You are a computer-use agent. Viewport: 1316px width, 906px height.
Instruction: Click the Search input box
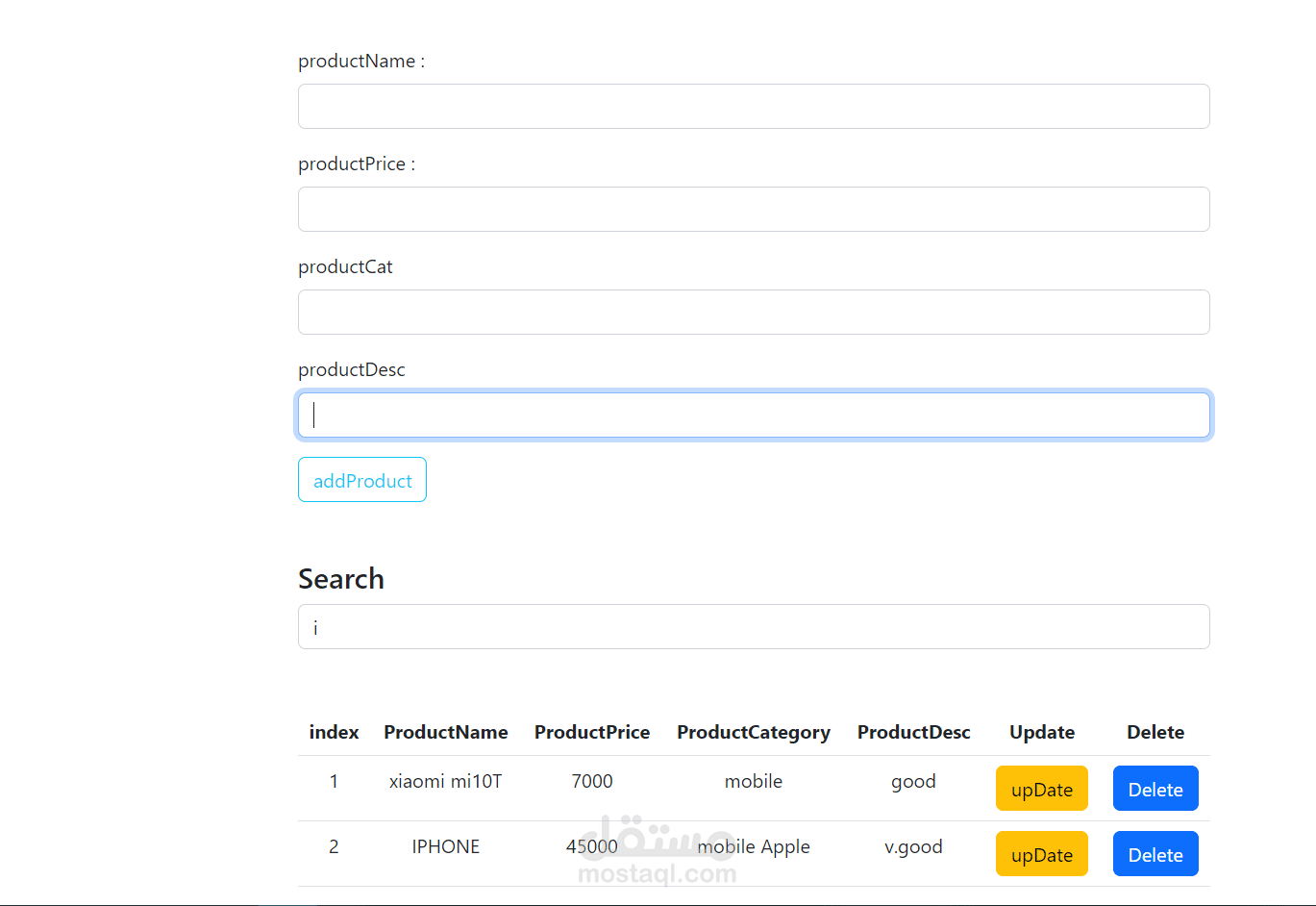(754, 626)
